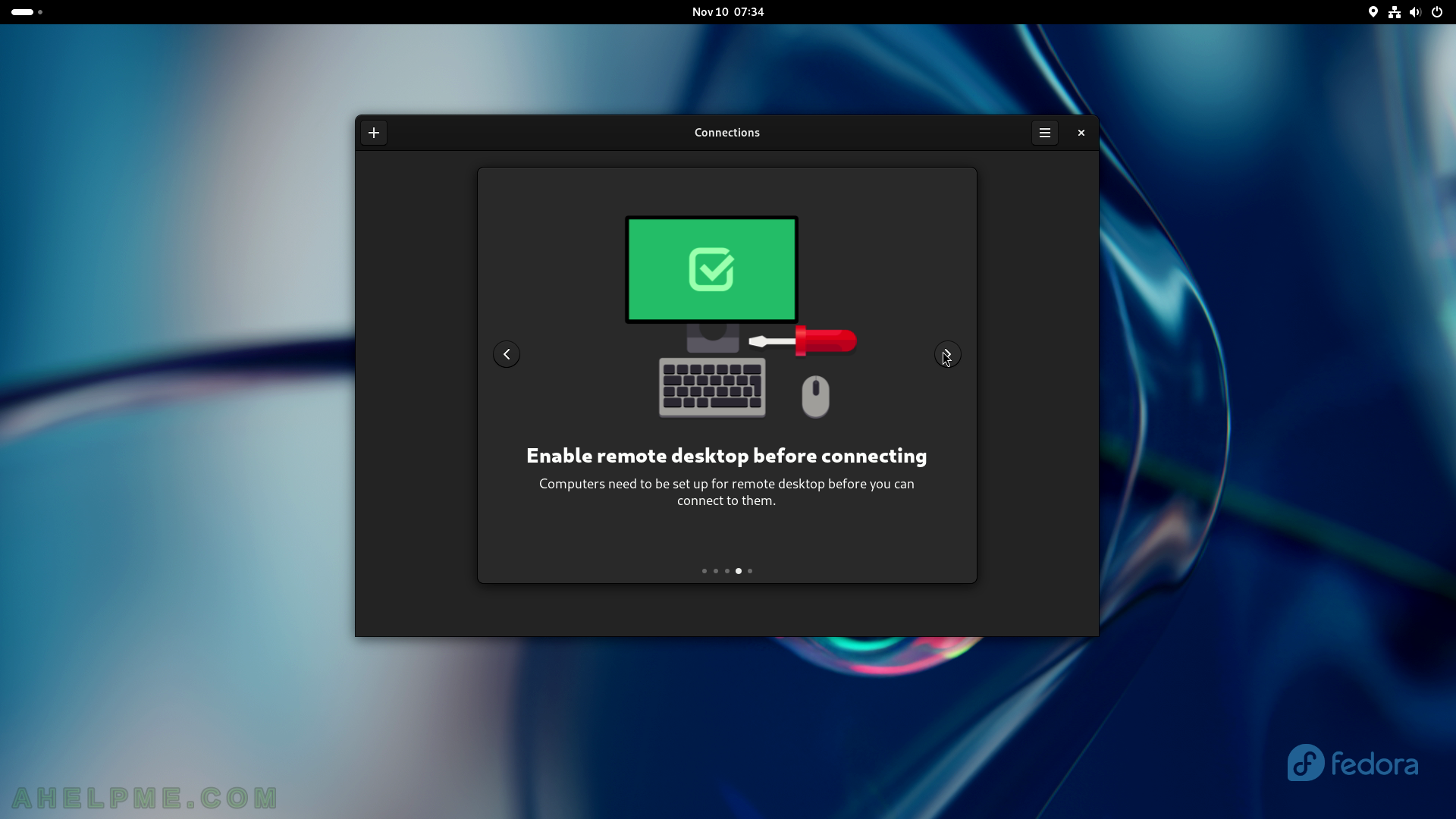Jump to third carousel page dot

tap(727, 571)
